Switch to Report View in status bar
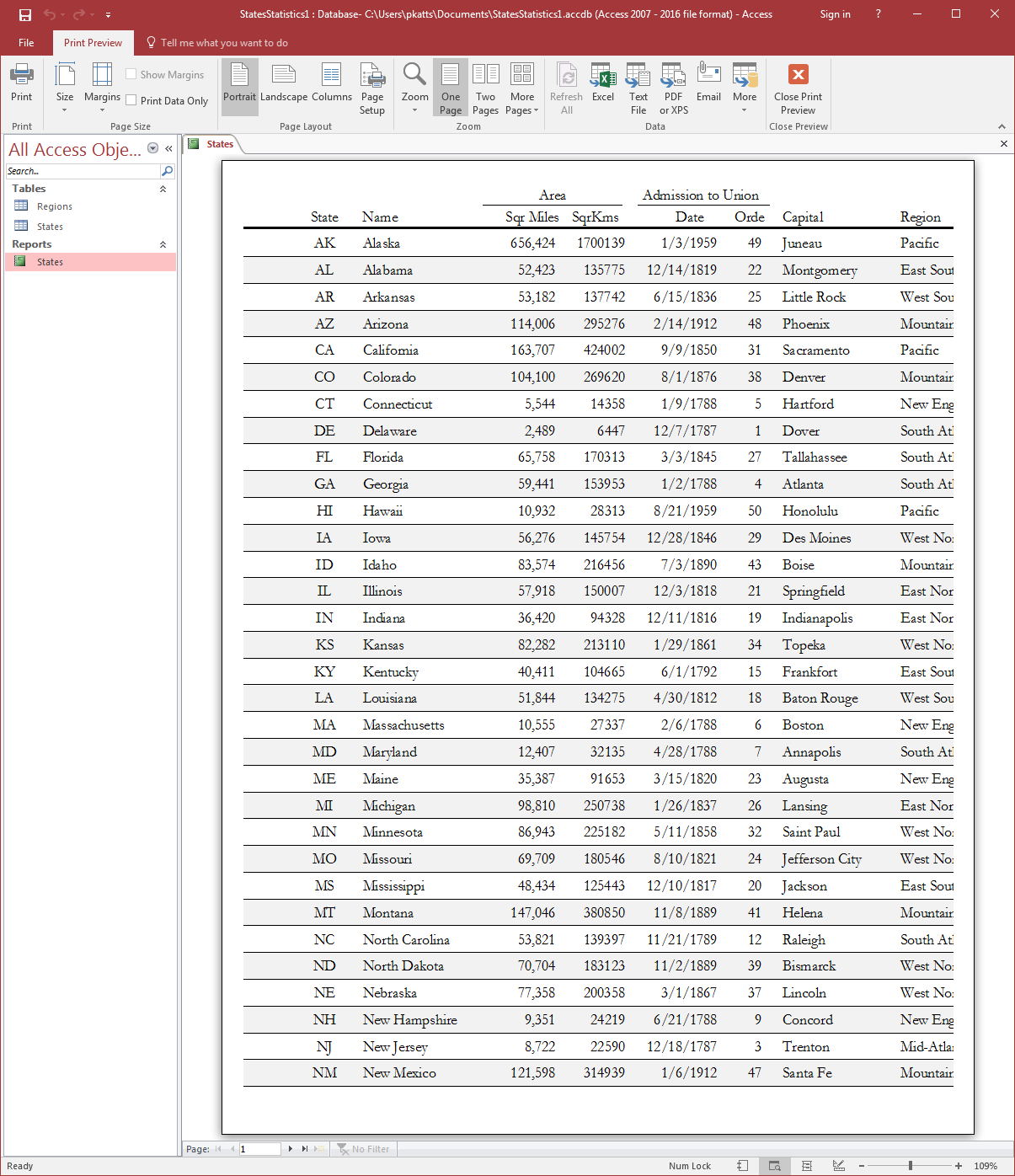This screenshot has width=1015, height=1176. pos(742,1166)
